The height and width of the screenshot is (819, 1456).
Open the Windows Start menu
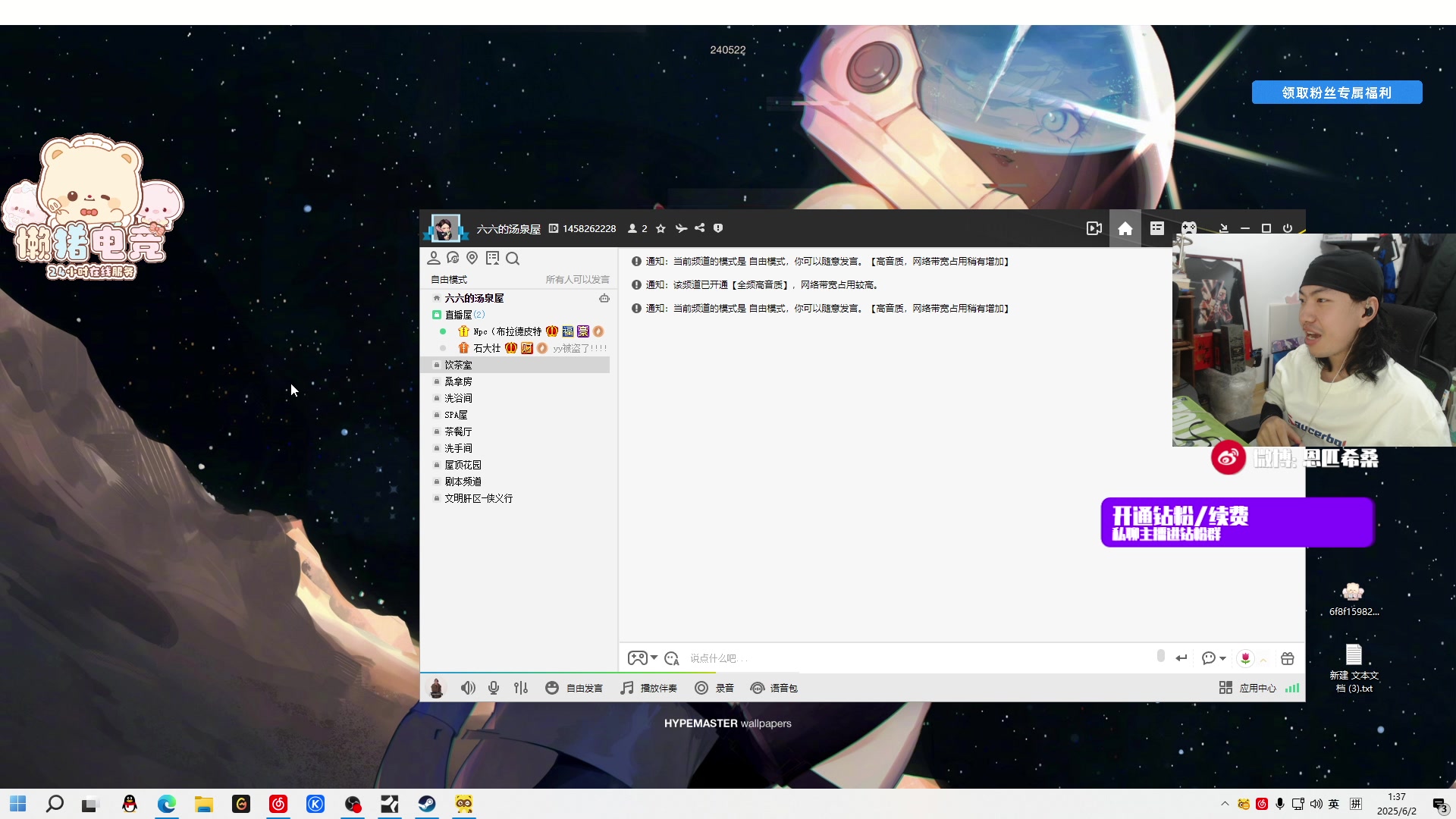(18, 804)
